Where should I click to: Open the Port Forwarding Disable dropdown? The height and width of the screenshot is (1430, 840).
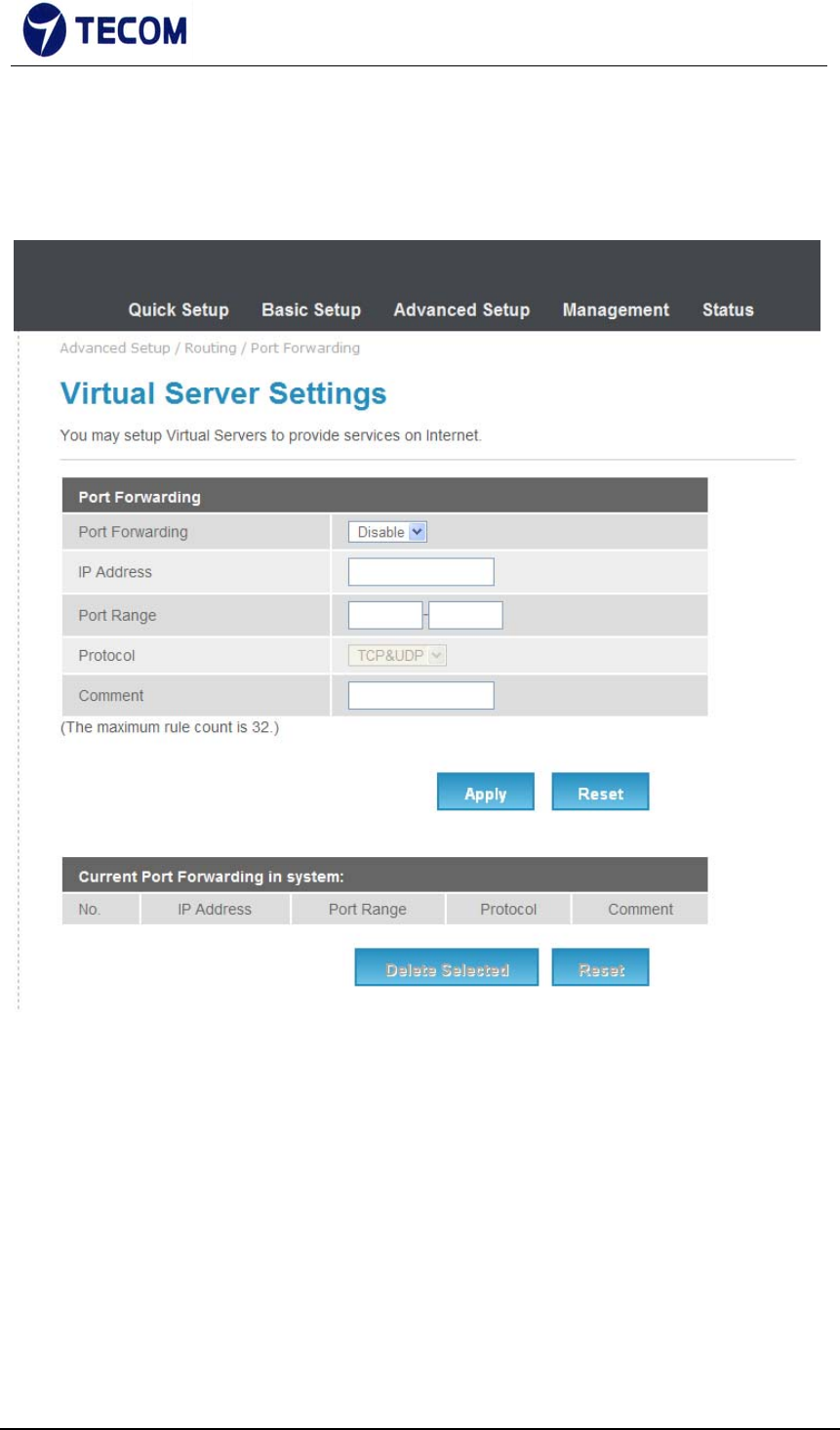(387, 532)
